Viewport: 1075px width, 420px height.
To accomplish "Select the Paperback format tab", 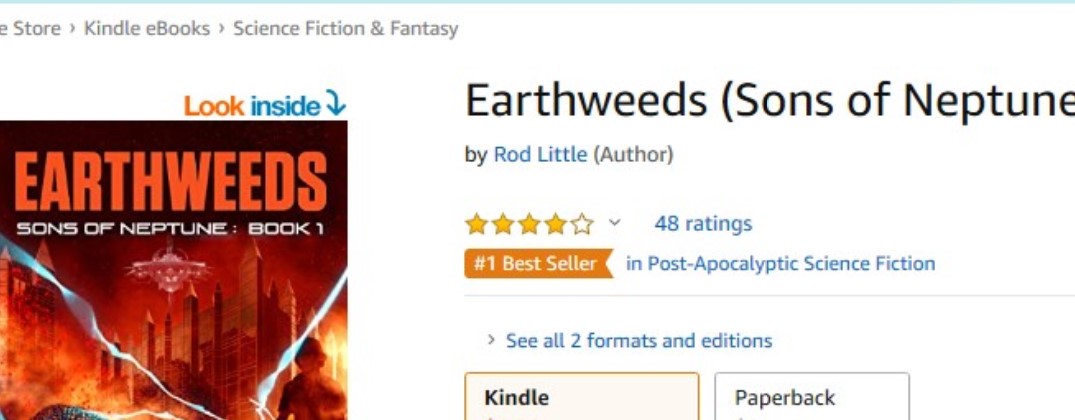I will pos(812,397).
